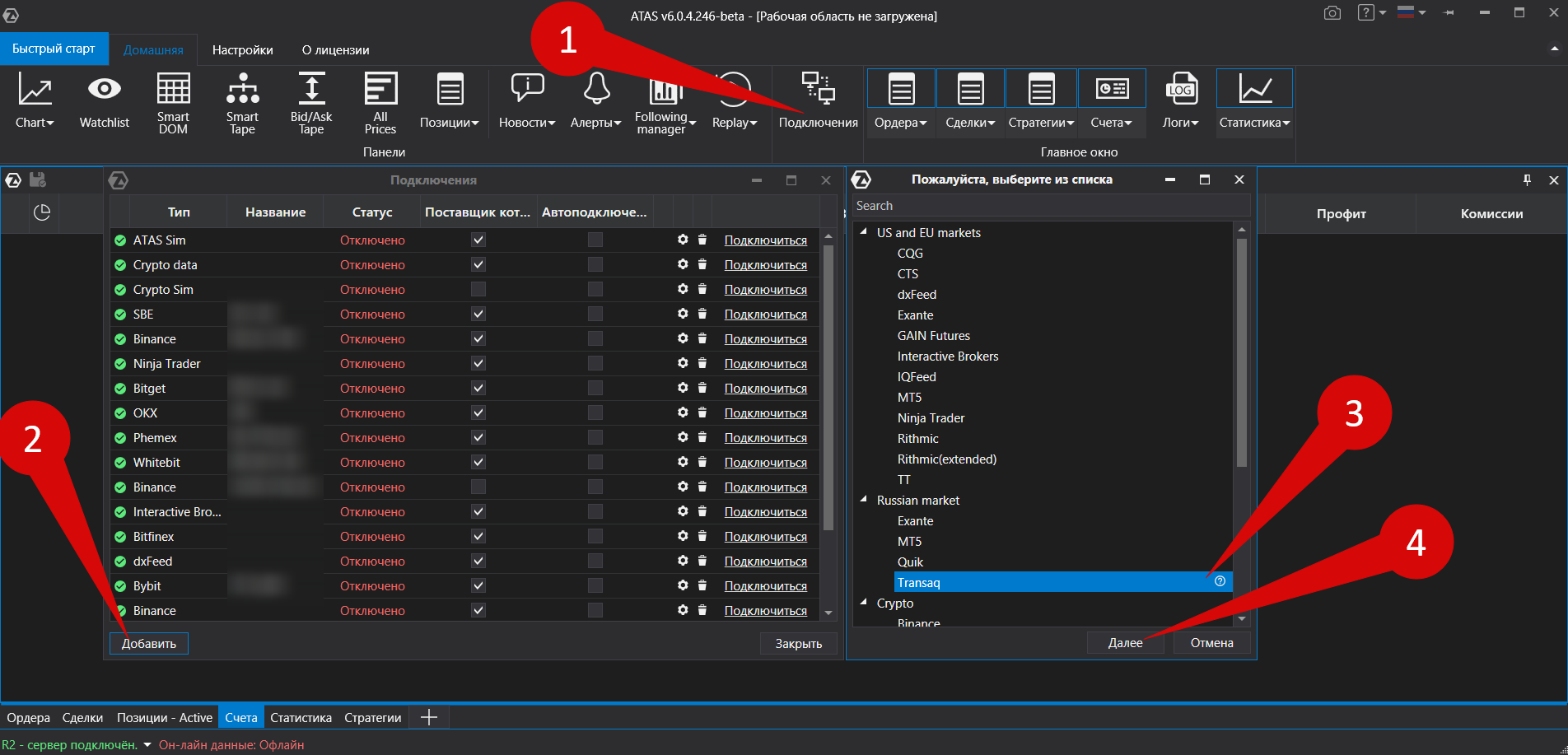Viewport: 1568px width, 755px height.
Task: Click the pie chart icon in accounts panel
Action: click(42, 213)
